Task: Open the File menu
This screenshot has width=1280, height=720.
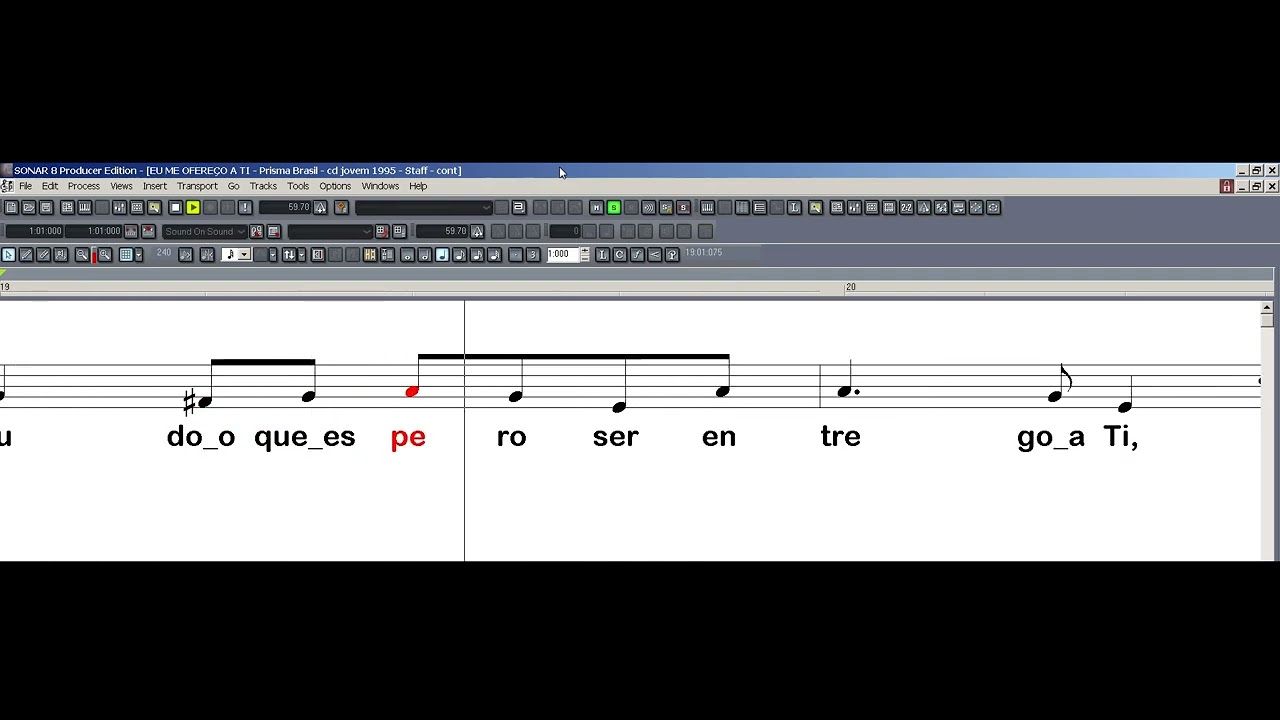Action: (x=25, y=186)
